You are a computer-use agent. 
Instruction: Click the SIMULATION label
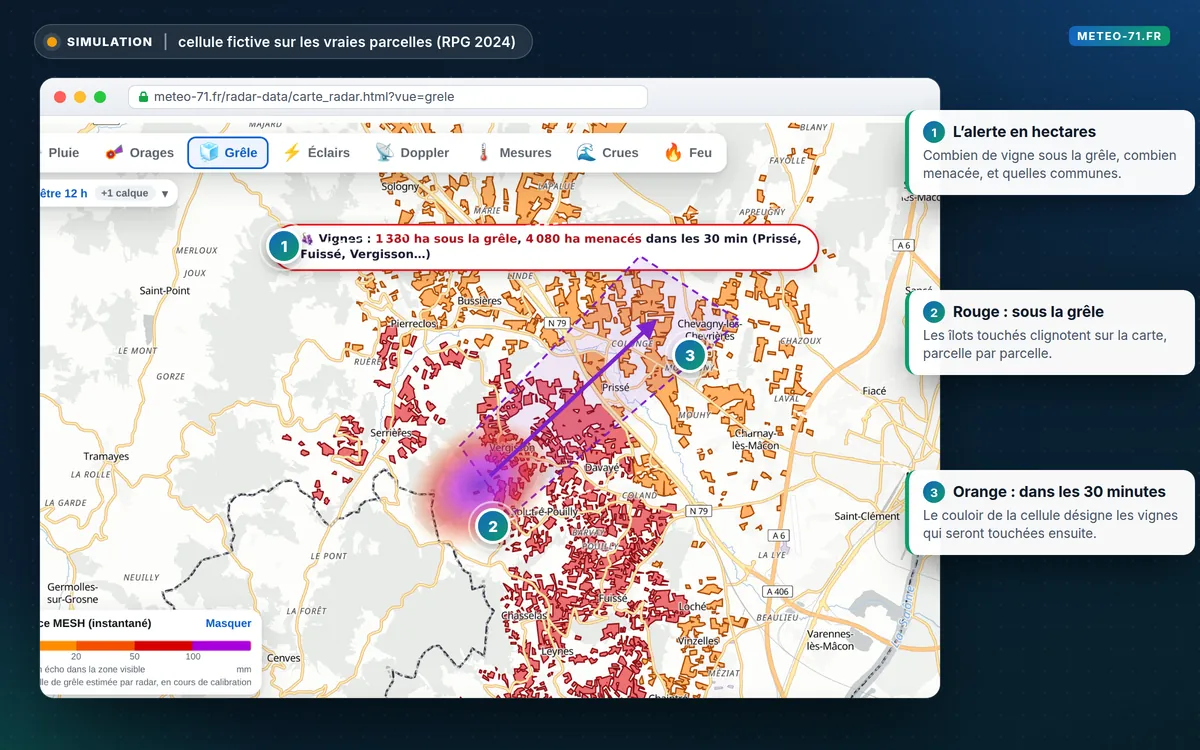click(x=109, y=42)
